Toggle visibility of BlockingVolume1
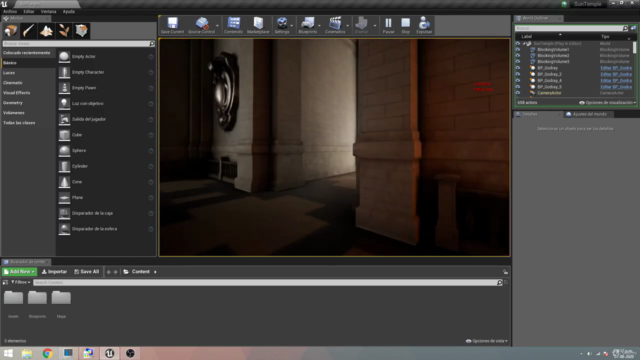 click(x=518, y=49)
